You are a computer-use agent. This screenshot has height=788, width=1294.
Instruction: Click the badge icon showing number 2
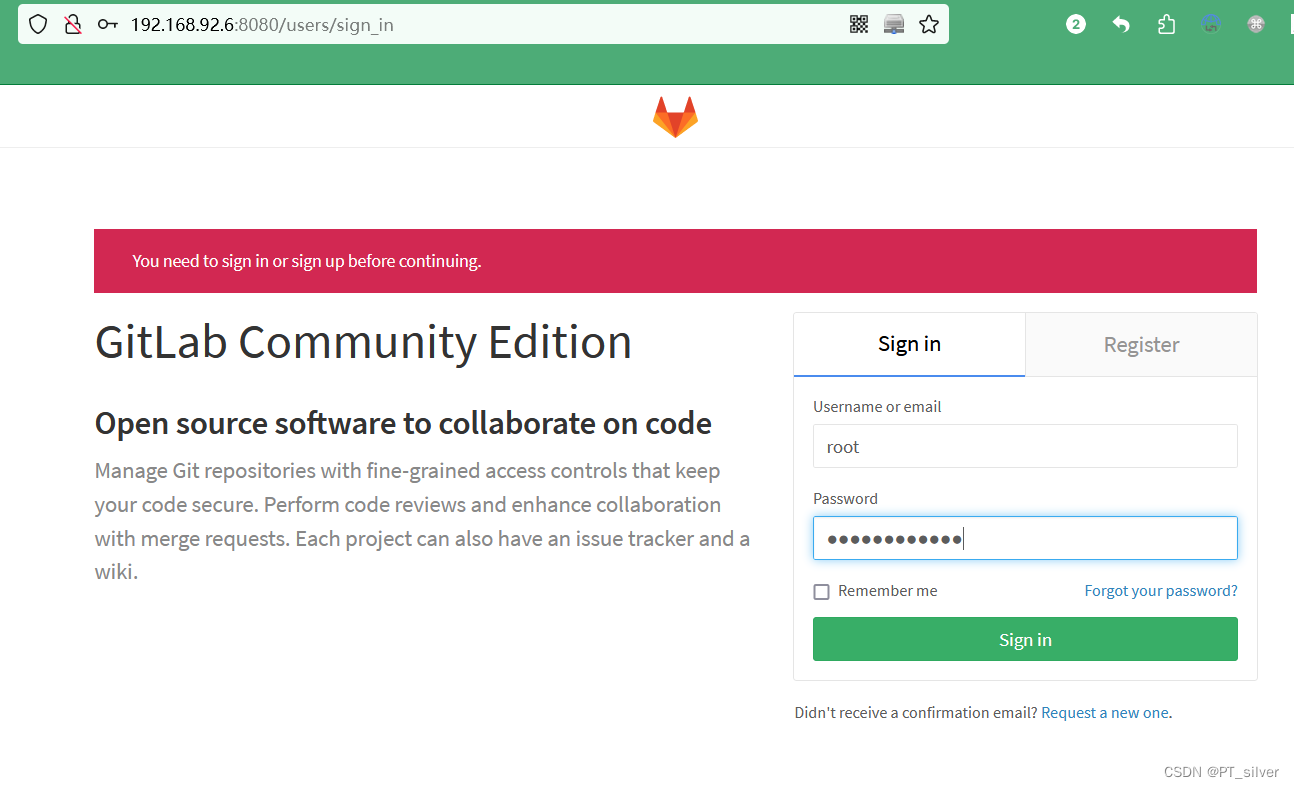1076,24
